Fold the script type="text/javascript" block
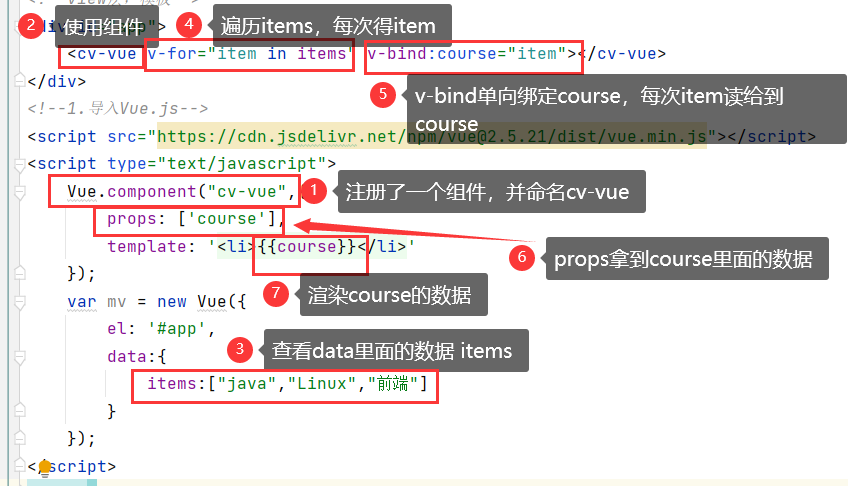 coord(20,164)
